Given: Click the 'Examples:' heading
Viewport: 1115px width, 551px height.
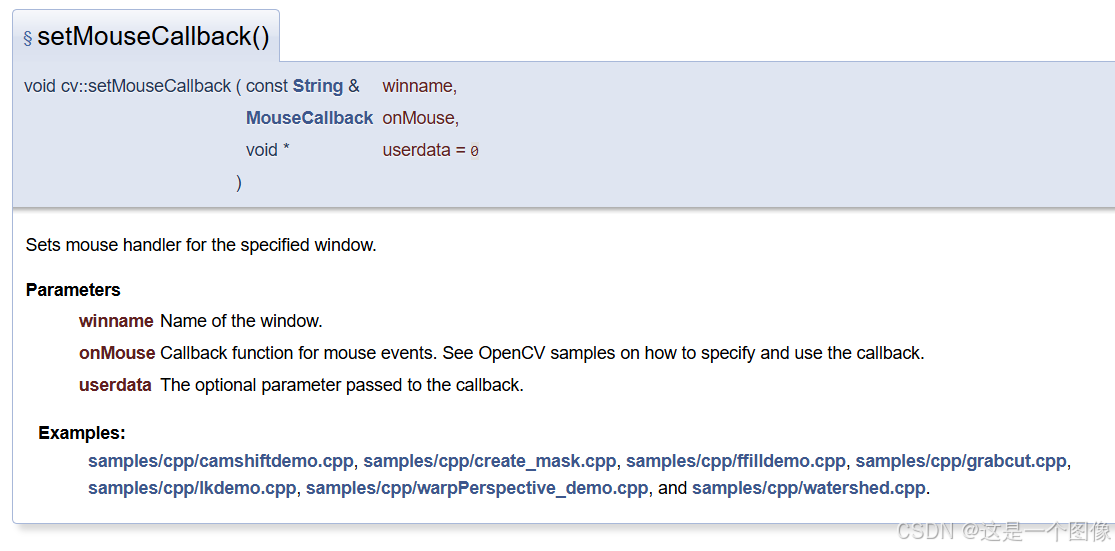Looking at the screenshot, I should click(82, 433).
